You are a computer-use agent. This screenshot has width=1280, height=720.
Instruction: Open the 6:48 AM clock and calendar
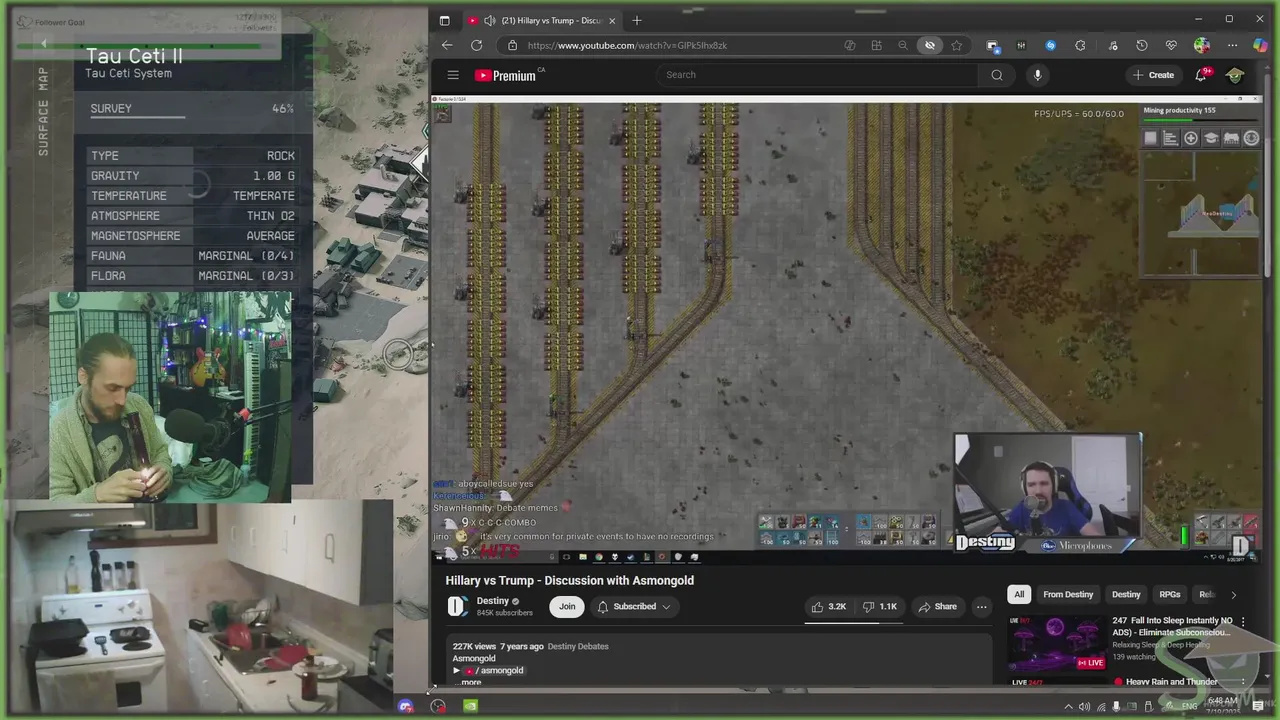pos(1222,705)
